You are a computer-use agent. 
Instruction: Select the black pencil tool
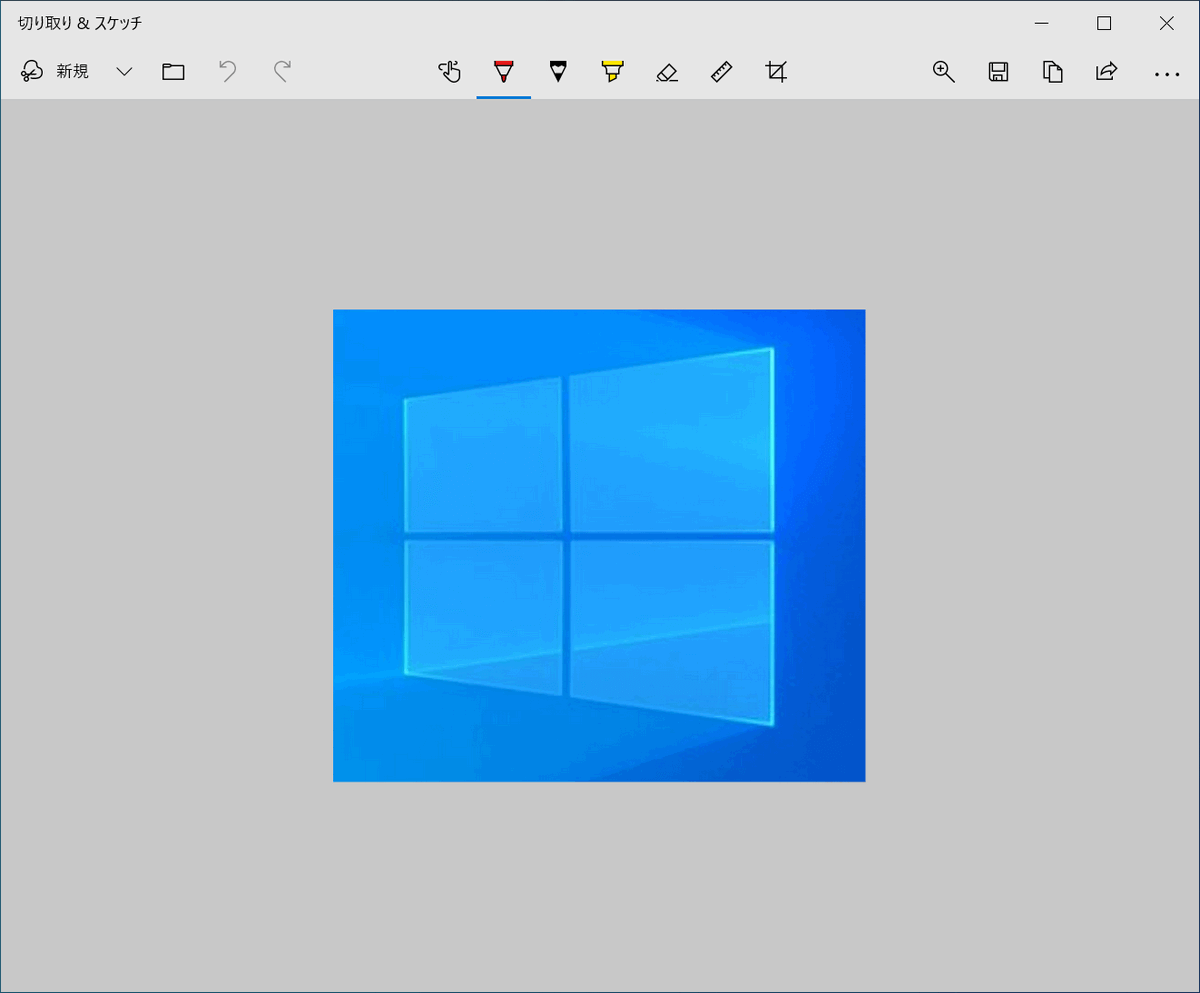pyautogui.click(x=558, y=71)
